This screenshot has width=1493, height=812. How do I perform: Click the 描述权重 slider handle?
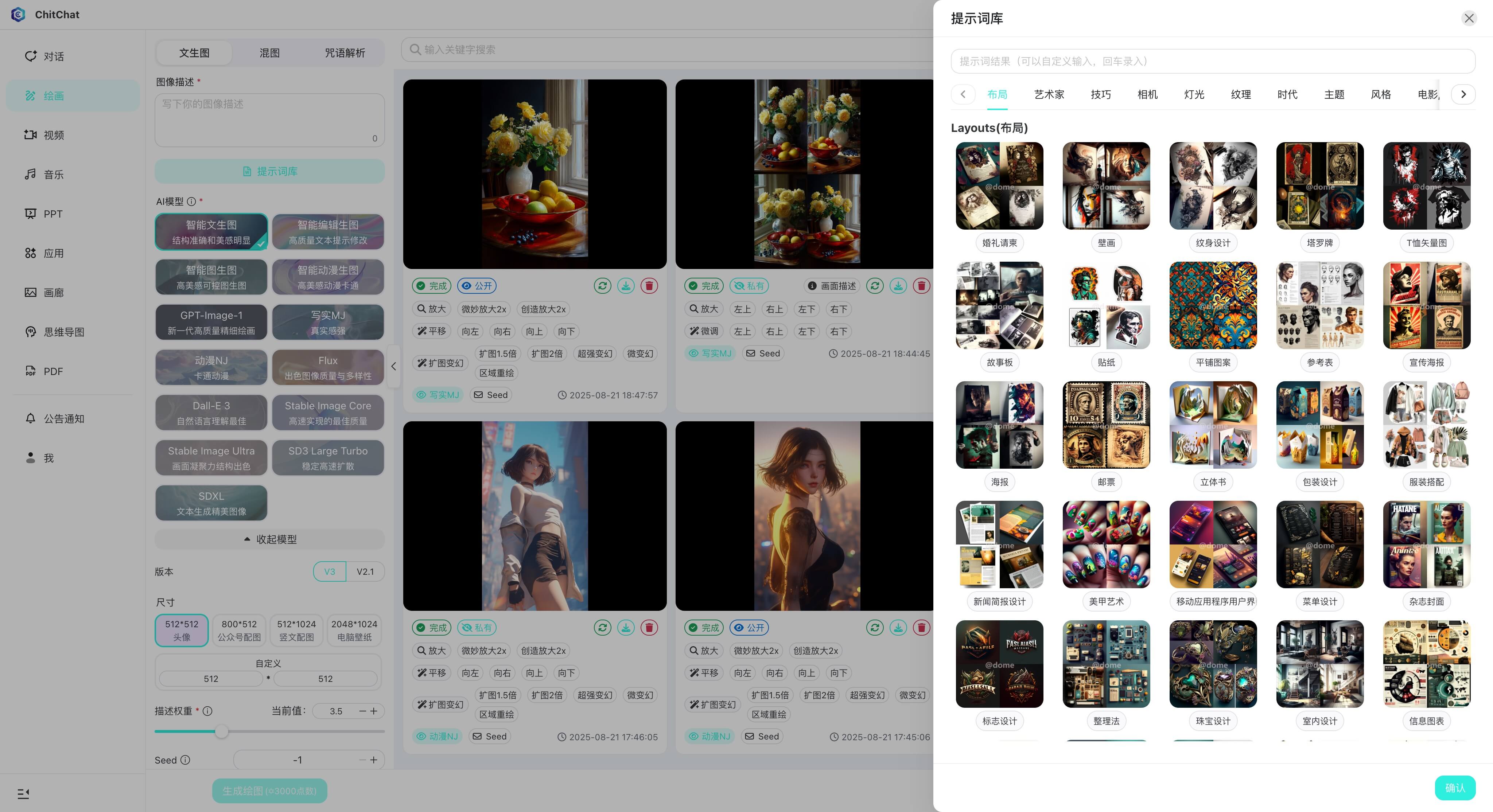221,731
